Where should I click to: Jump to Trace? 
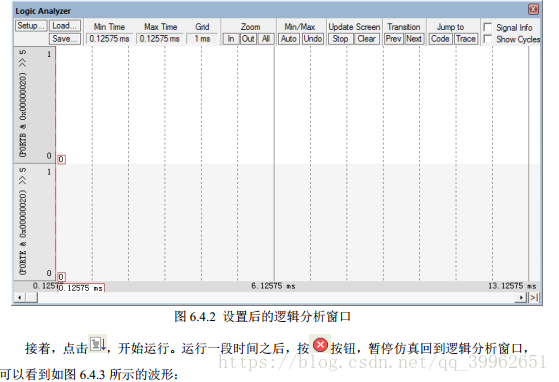click(466, 38)
